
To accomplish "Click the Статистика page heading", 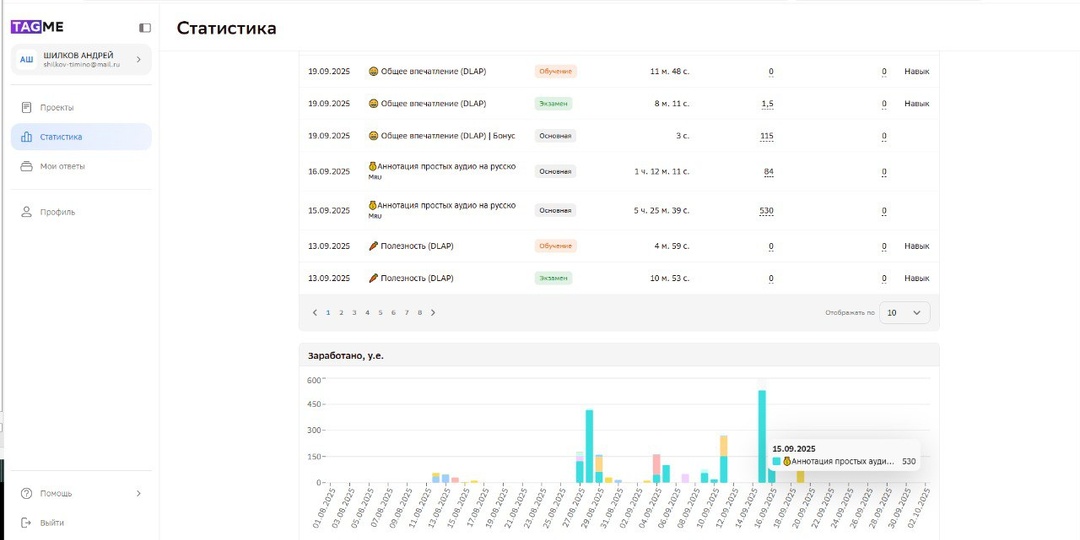I will coord(227,28).
